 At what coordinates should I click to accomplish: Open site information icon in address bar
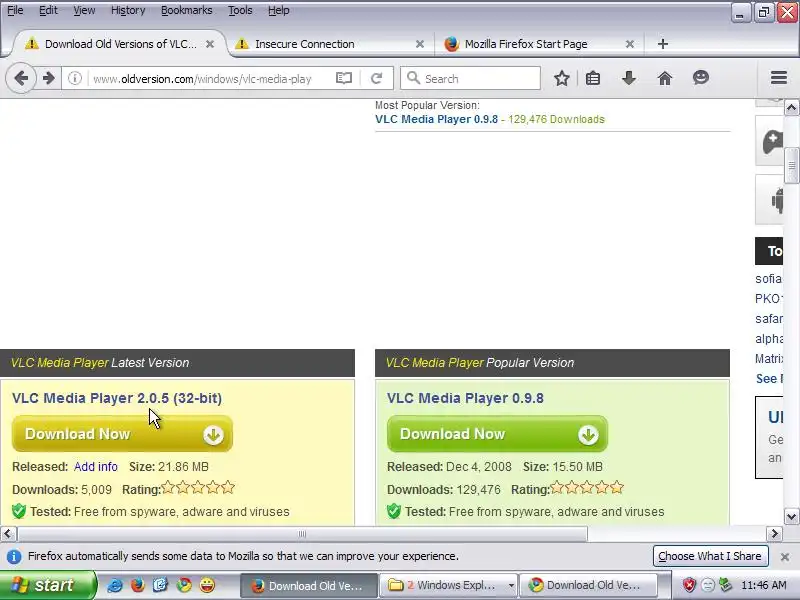click(74, 79)
